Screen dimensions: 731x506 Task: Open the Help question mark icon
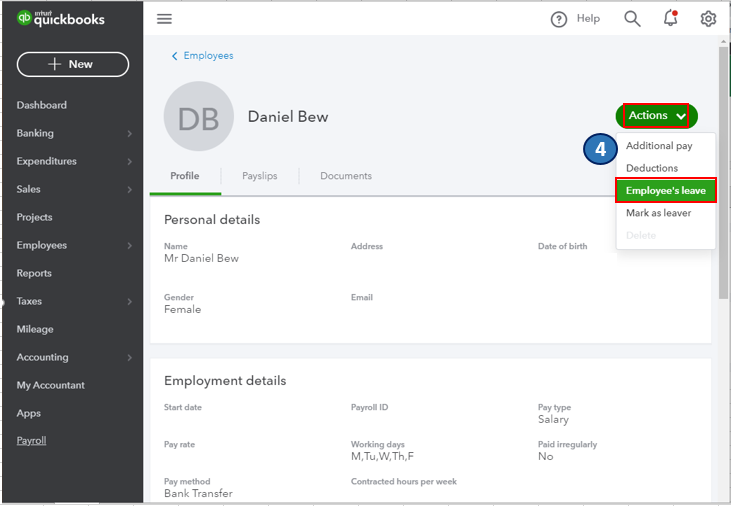(x=559, y=19)
